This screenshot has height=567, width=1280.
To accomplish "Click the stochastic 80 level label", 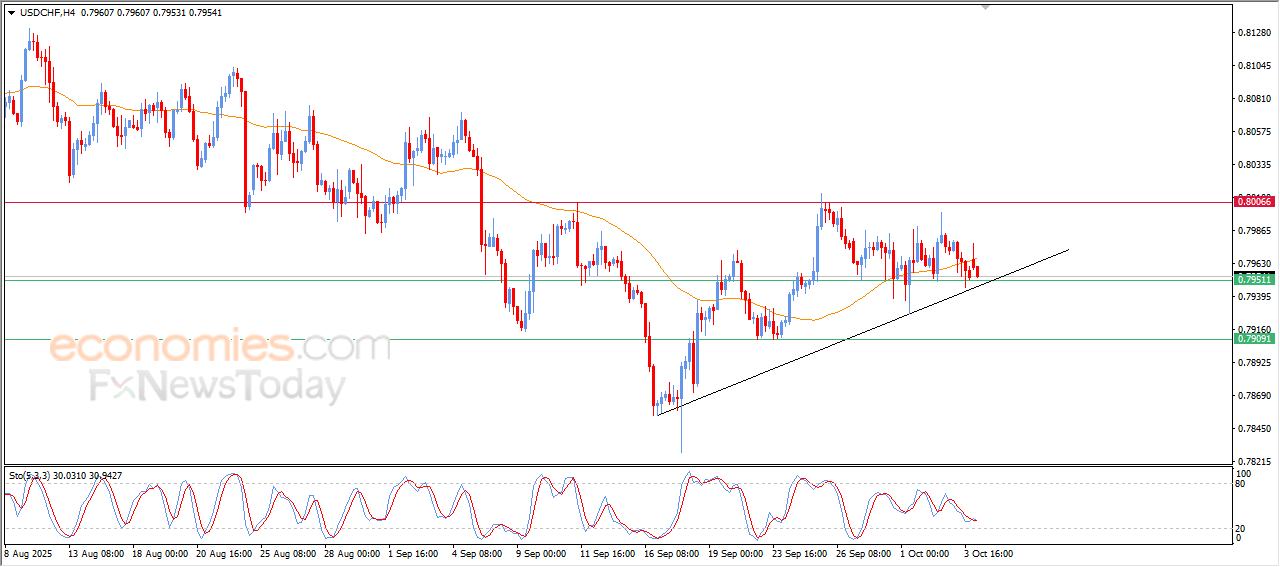I will (1243, 484).
